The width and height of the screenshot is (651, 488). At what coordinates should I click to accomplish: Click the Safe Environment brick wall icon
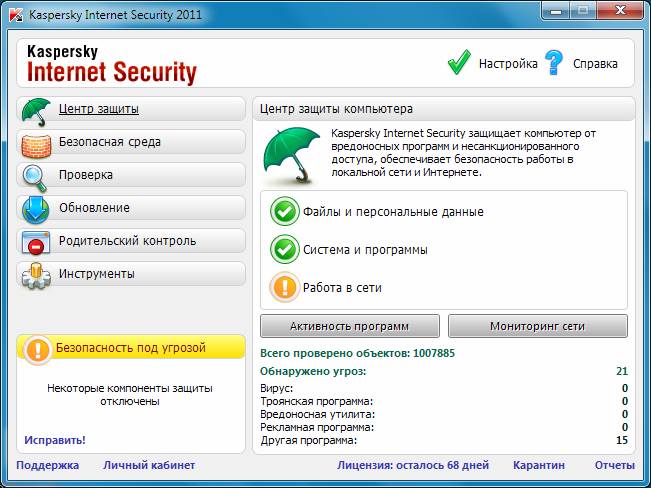pyautogui.click(x=36, y=142)
